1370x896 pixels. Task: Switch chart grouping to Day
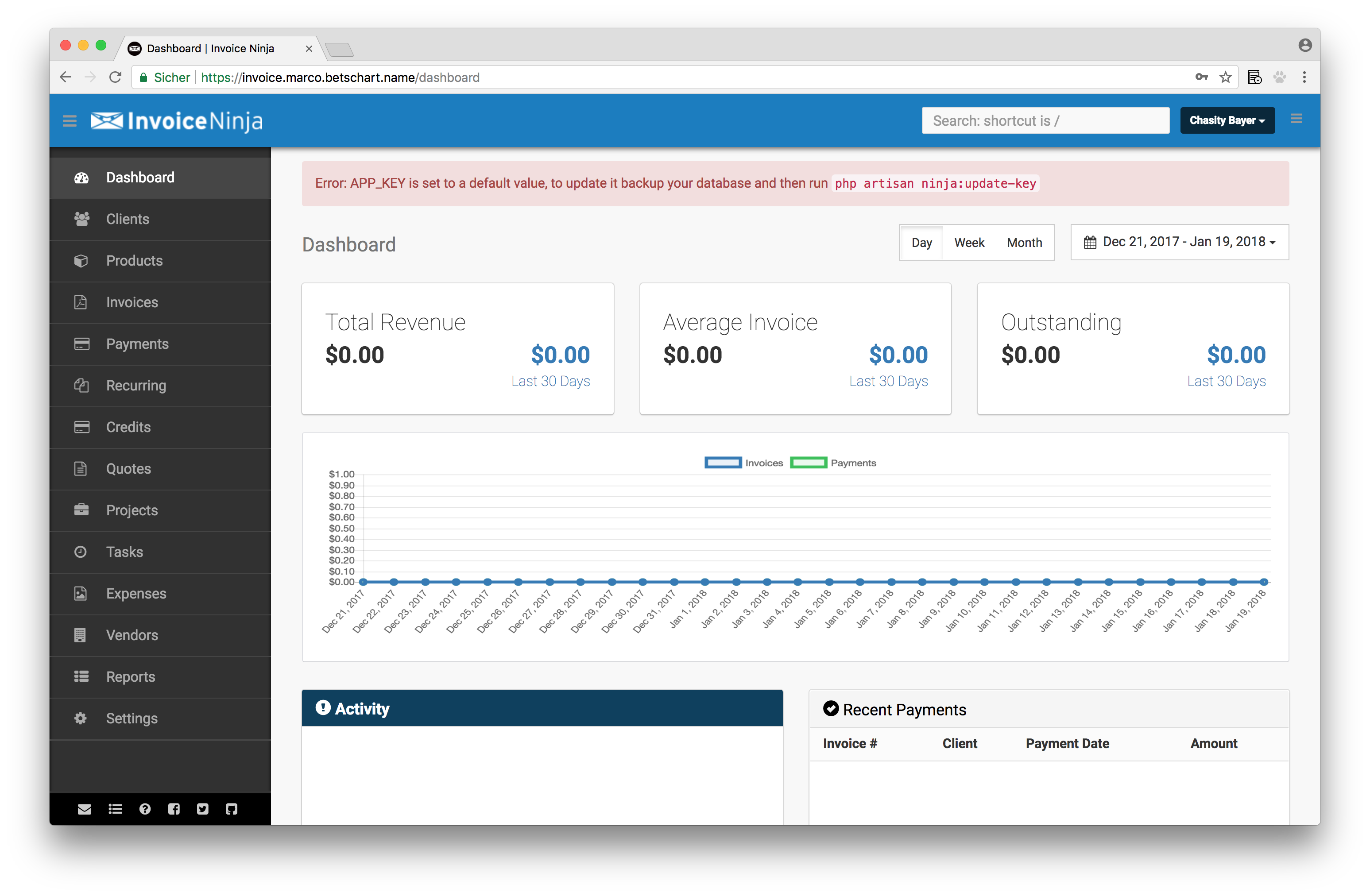[921, 243]
